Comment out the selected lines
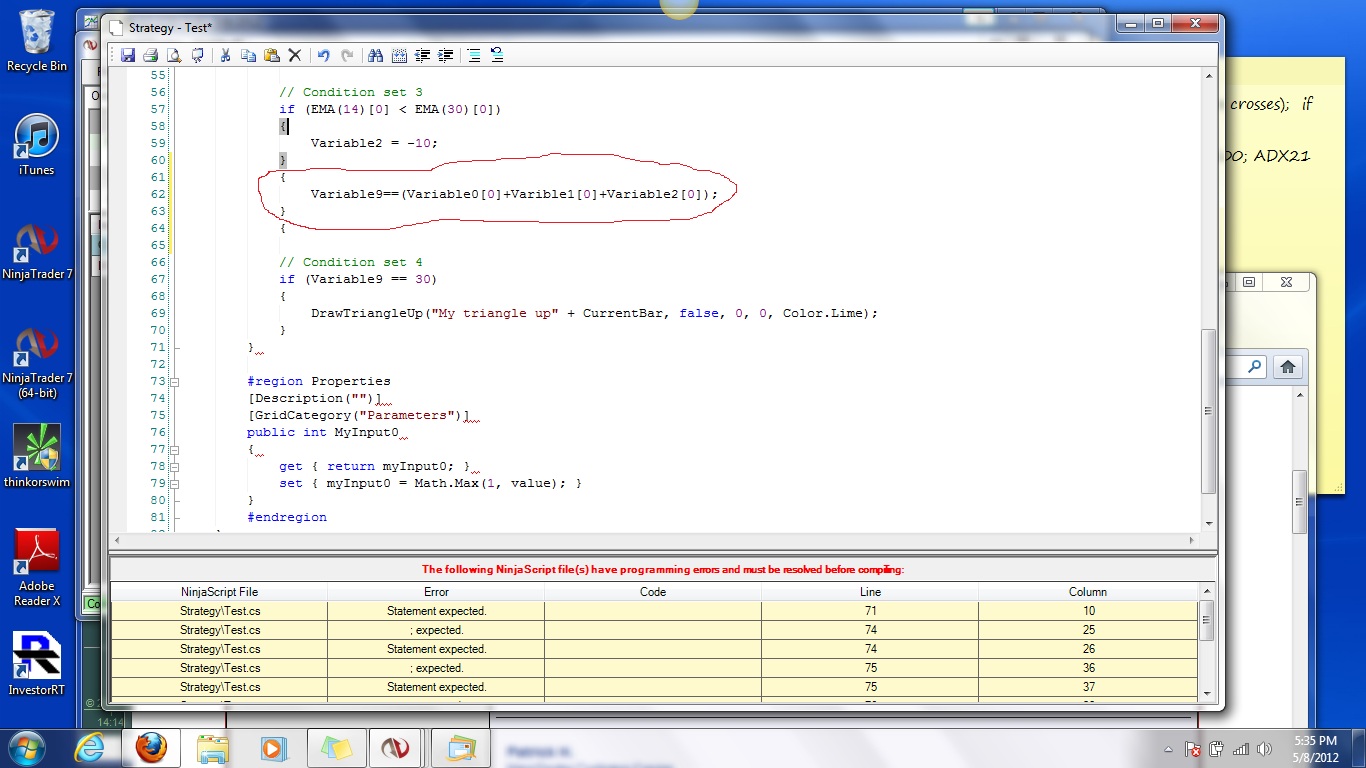 point(473,56)
